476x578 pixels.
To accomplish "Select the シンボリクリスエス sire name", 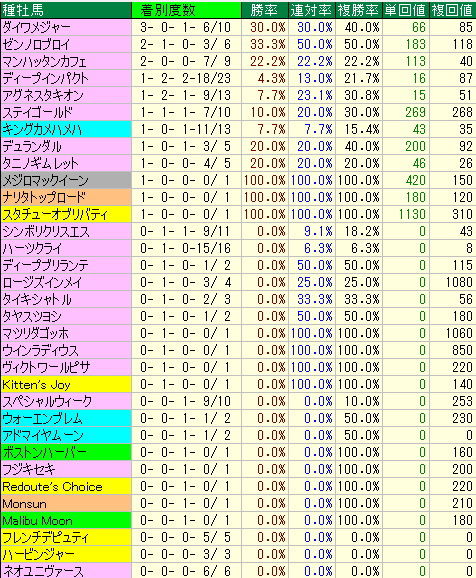I will pyautogui.click(x=46, y=231).
